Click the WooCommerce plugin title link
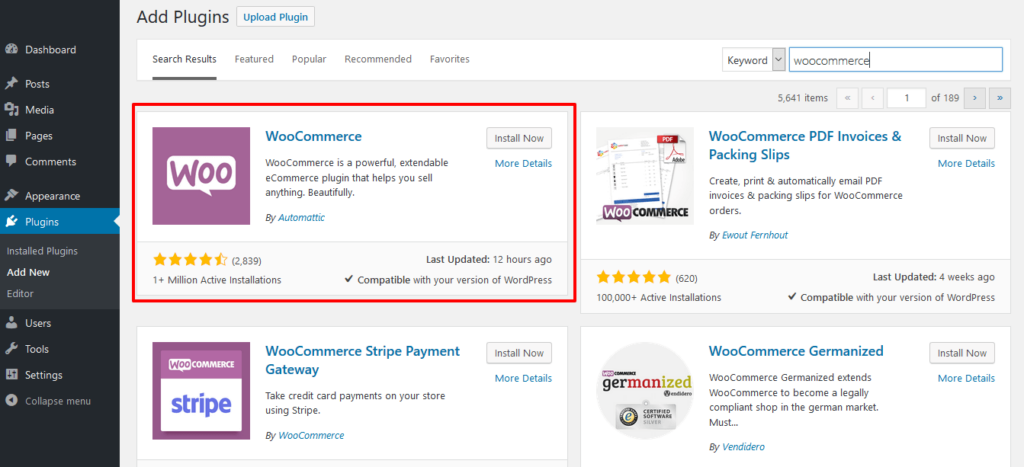This screenshot has width=1024, height=467. click(x=313, y=137)
